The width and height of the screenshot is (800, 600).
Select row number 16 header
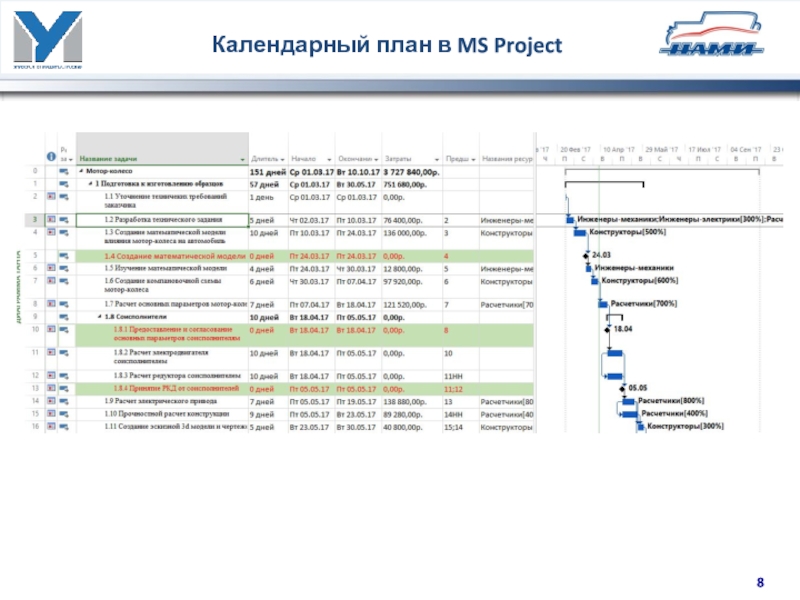click(x=35, y=427)
